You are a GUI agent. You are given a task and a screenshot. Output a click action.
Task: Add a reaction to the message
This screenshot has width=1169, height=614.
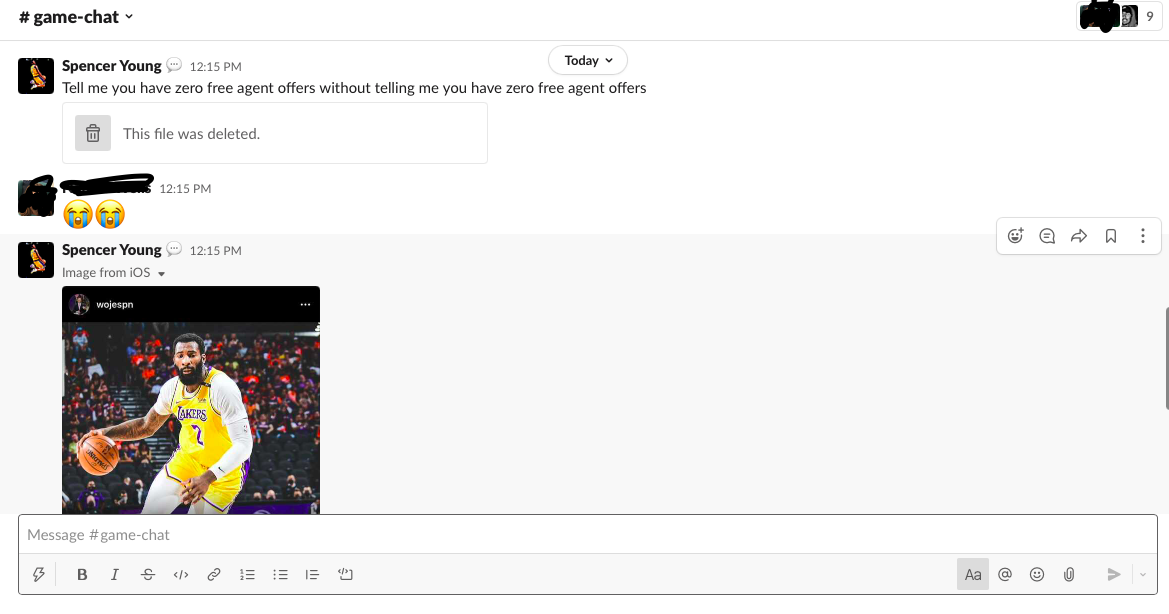point(1015,236)
